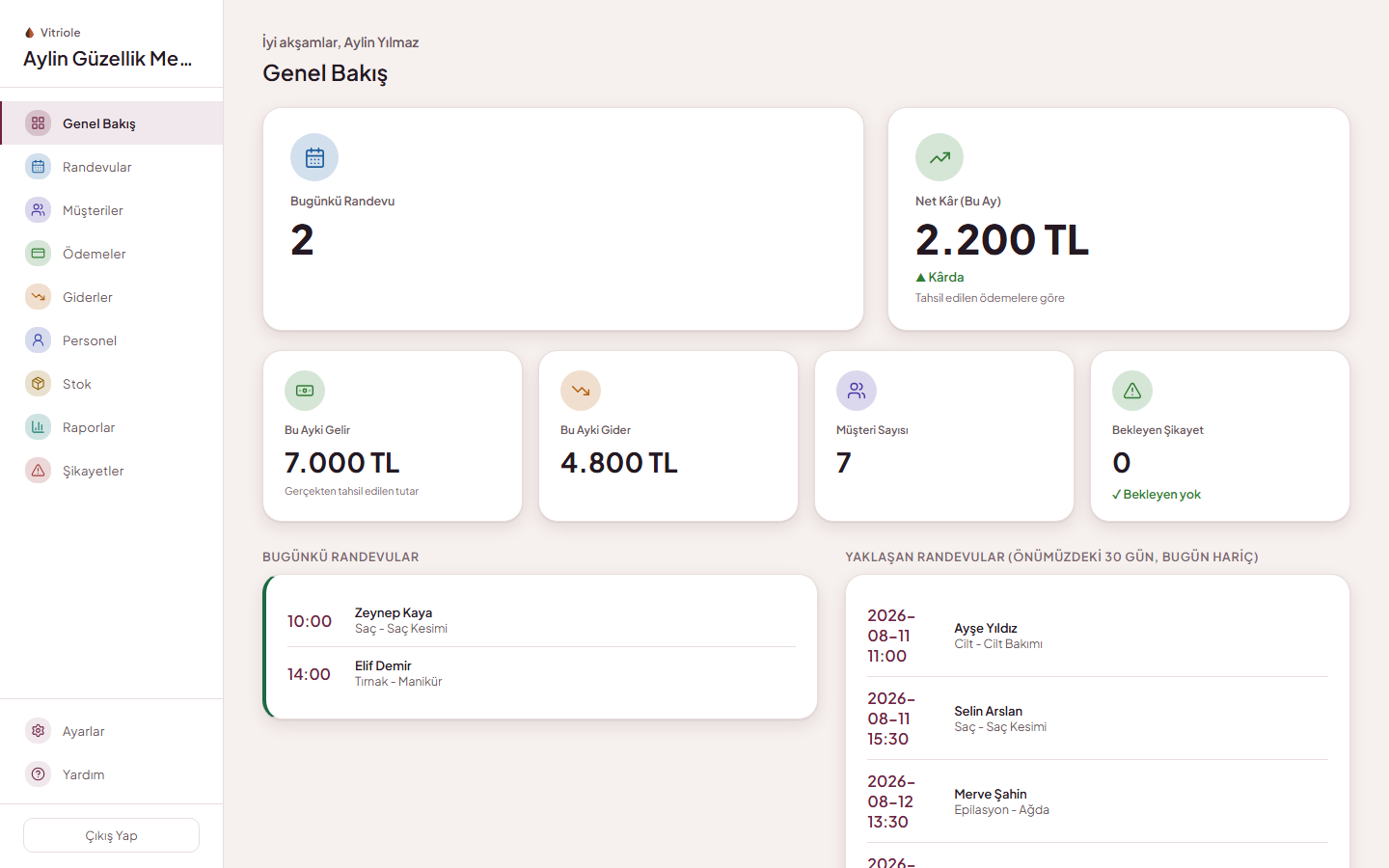The height and width of the screenshot is (868, 1389).
Task: Click the Şikayetler warning icon in sidebar
Action: pos(38,471)
